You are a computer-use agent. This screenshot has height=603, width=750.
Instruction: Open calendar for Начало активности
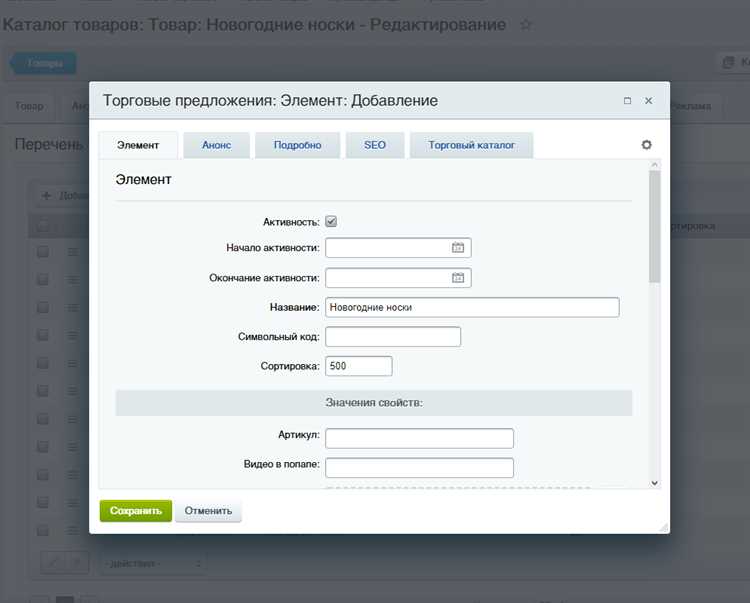coord(458,247)
